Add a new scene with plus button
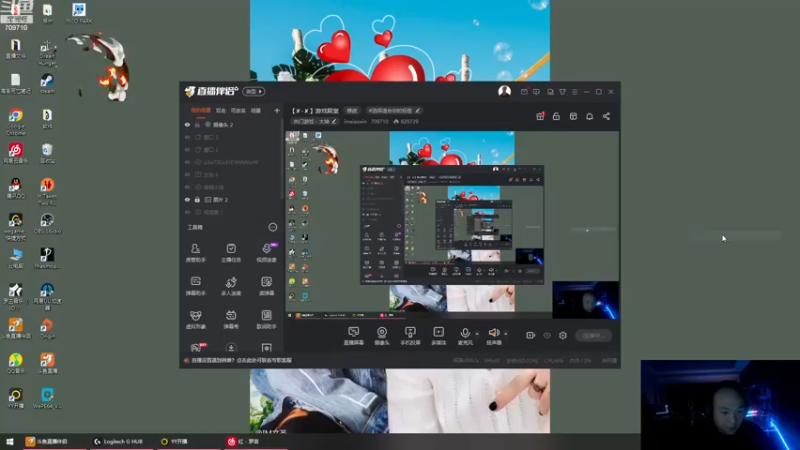The height and width of the screenshot is (450, 800). 277,110
